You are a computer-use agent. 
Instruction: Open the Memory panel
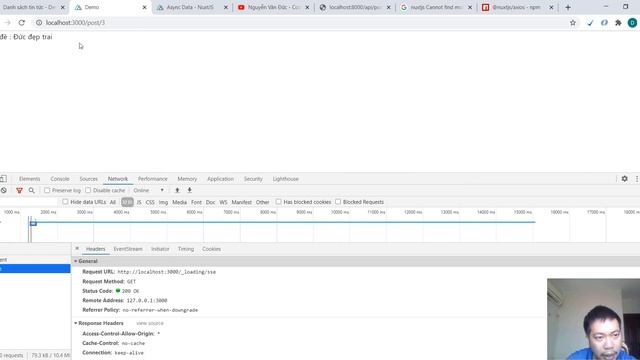coord(187,179)
